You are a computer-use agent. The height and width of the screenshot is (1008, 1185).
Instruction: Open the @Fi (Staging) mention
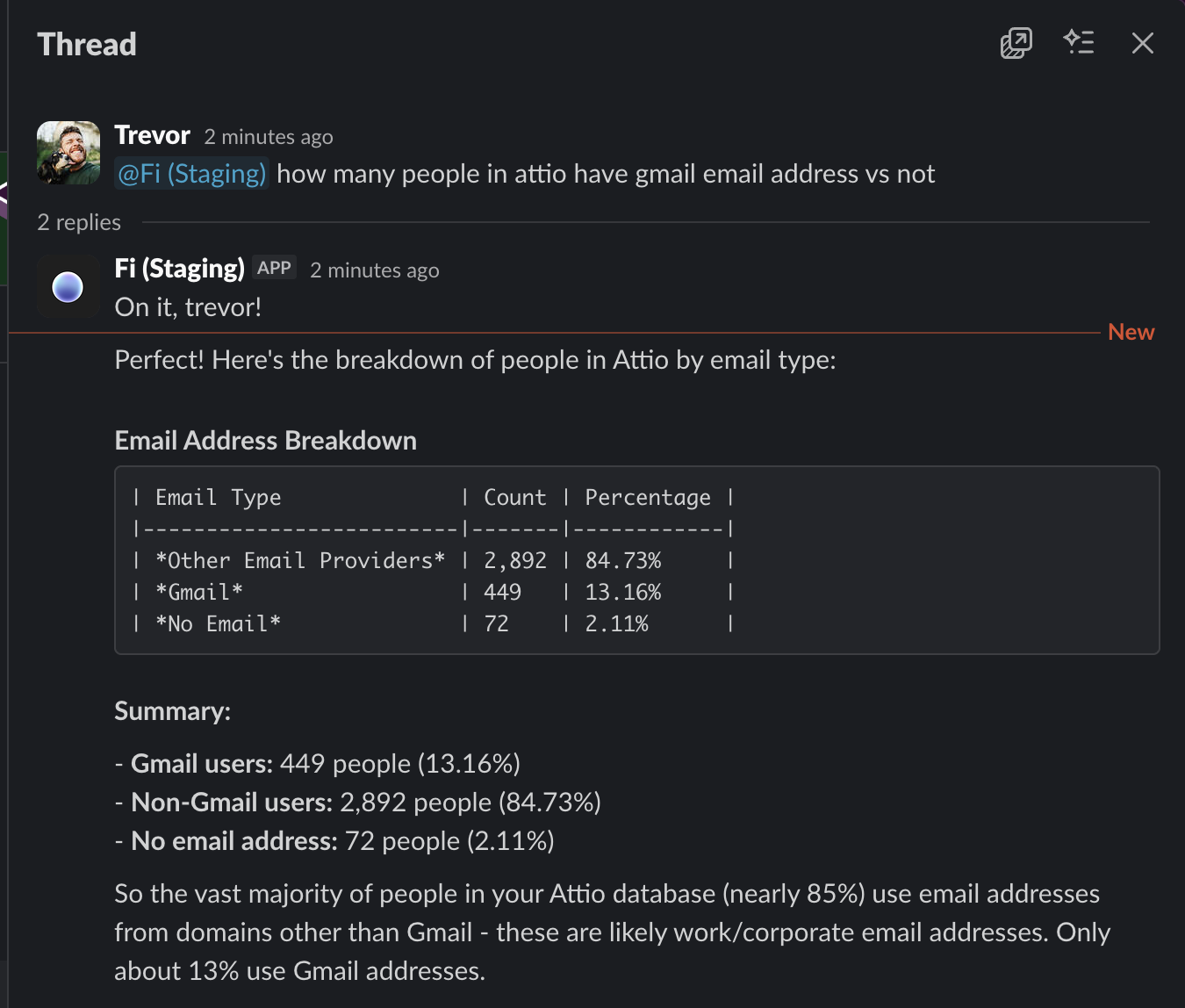190,173
